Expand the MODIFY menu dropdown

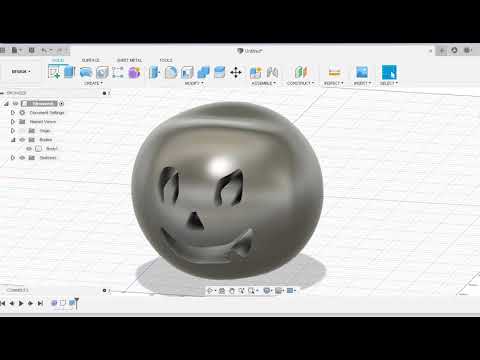pos(194,83)
